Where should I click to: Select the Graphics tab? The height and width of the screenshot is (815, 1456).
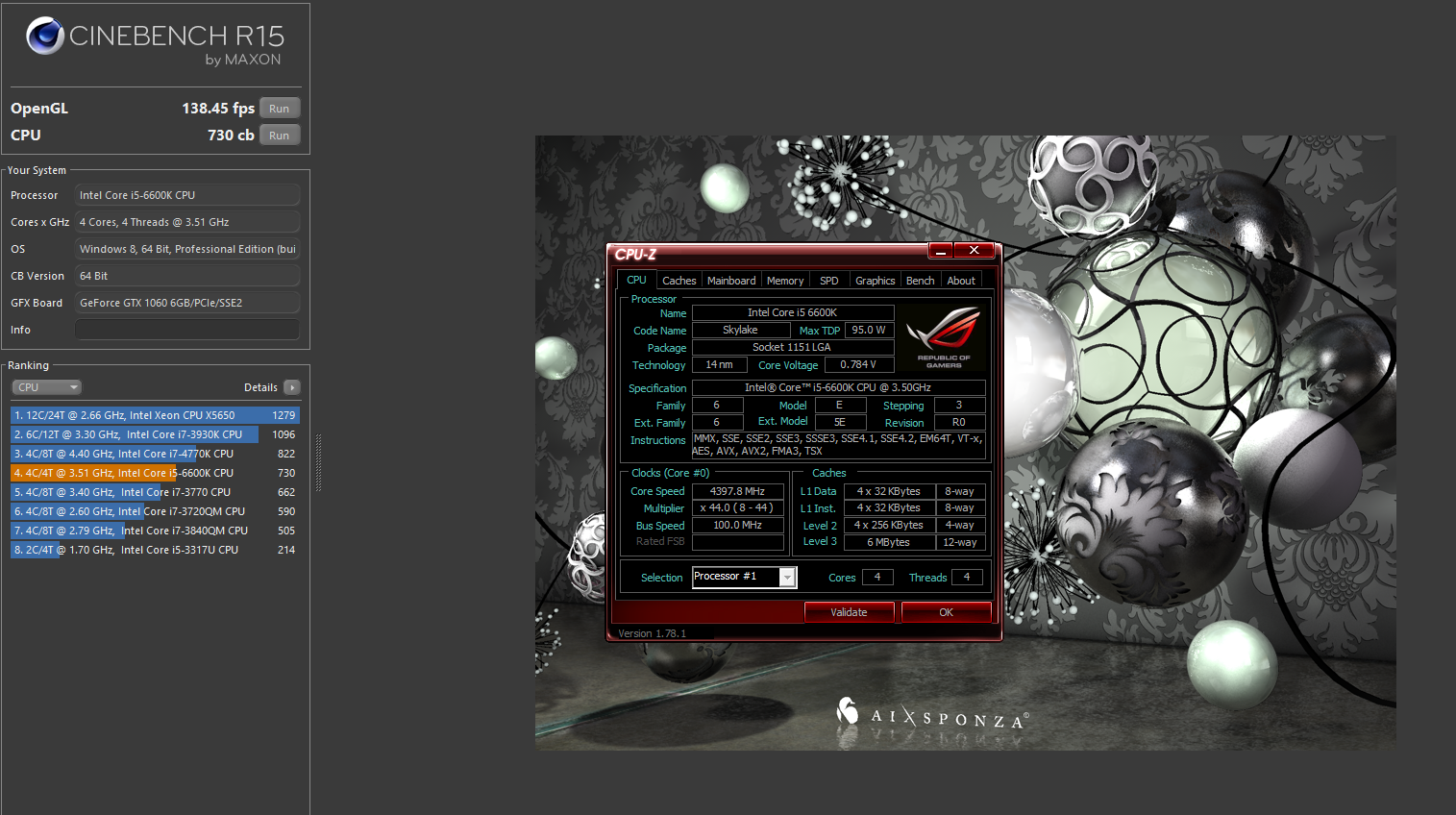(x=876, y=281)
